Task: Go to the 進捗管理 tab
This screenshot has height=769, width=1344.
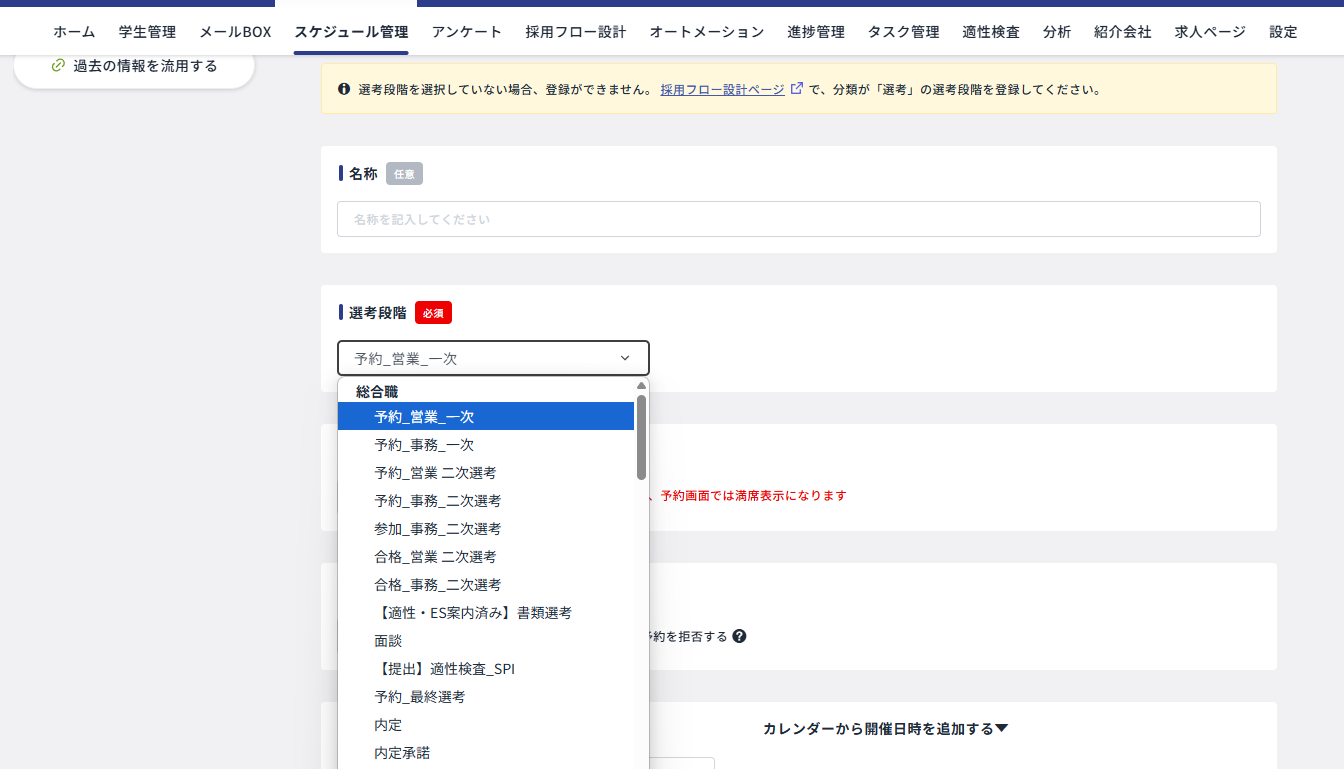Action: click(x=815, y=31)
